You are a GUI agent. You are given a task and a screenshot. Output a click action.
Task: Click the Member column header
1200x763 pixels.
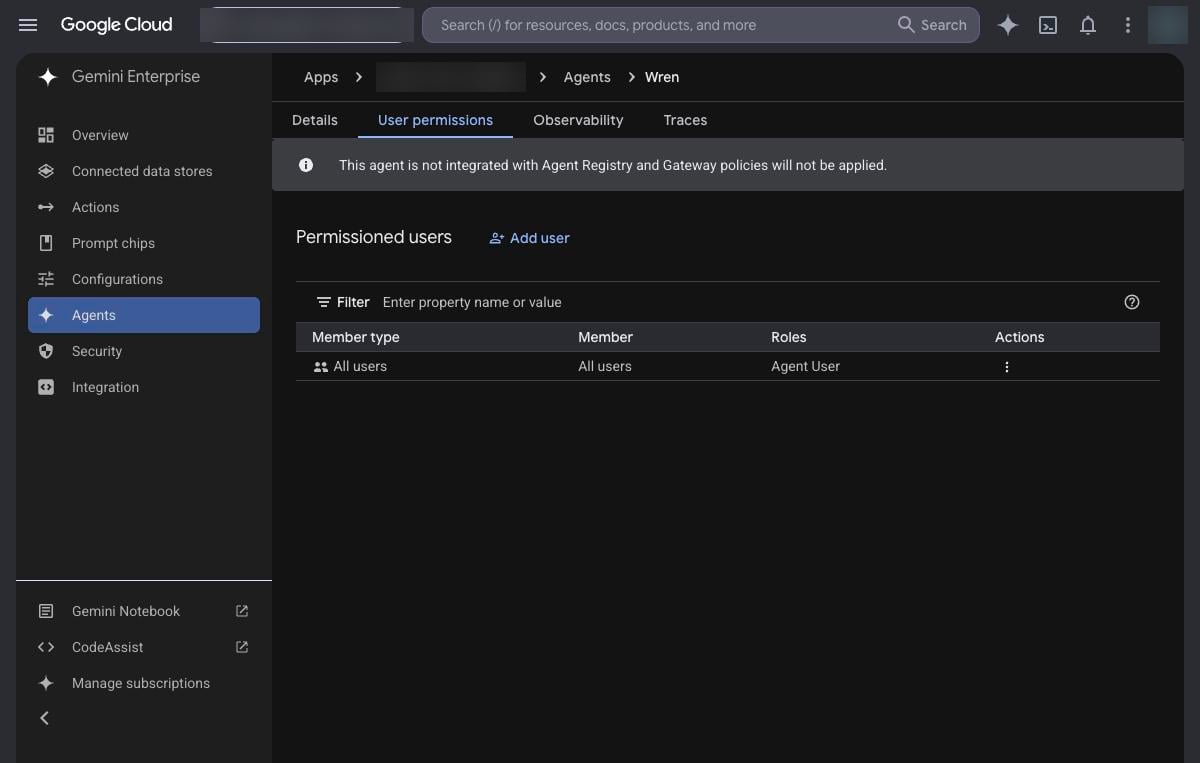point(605,337)
